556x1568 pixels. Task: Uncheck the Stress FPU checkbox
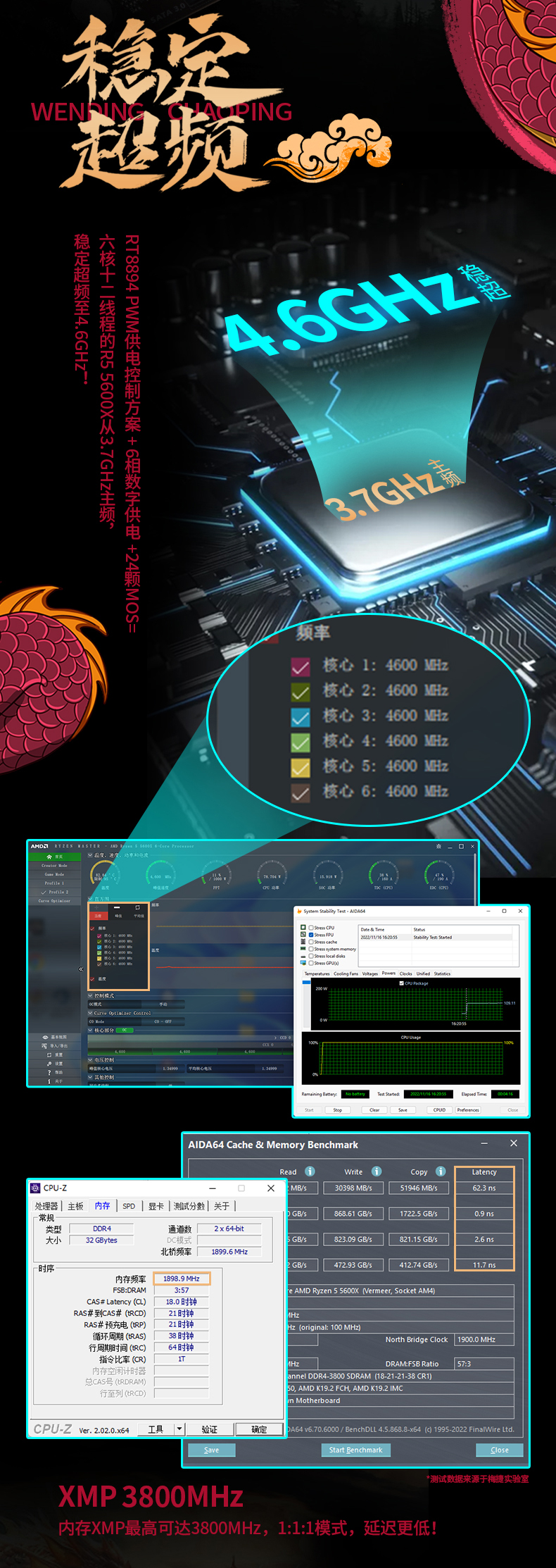pos(311,935)
